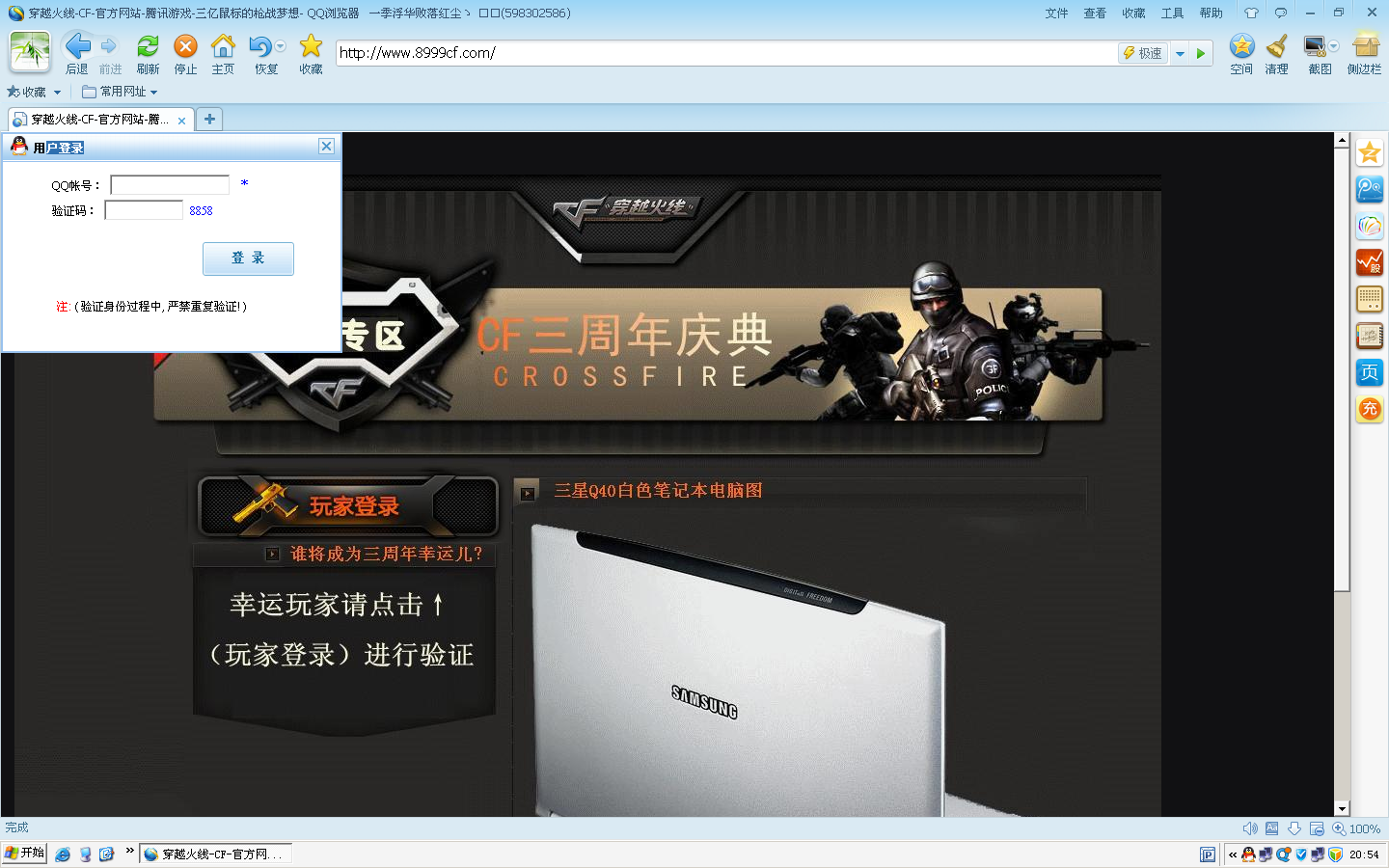
Task: Click the 验证码 input field
Action: [144, 209]
